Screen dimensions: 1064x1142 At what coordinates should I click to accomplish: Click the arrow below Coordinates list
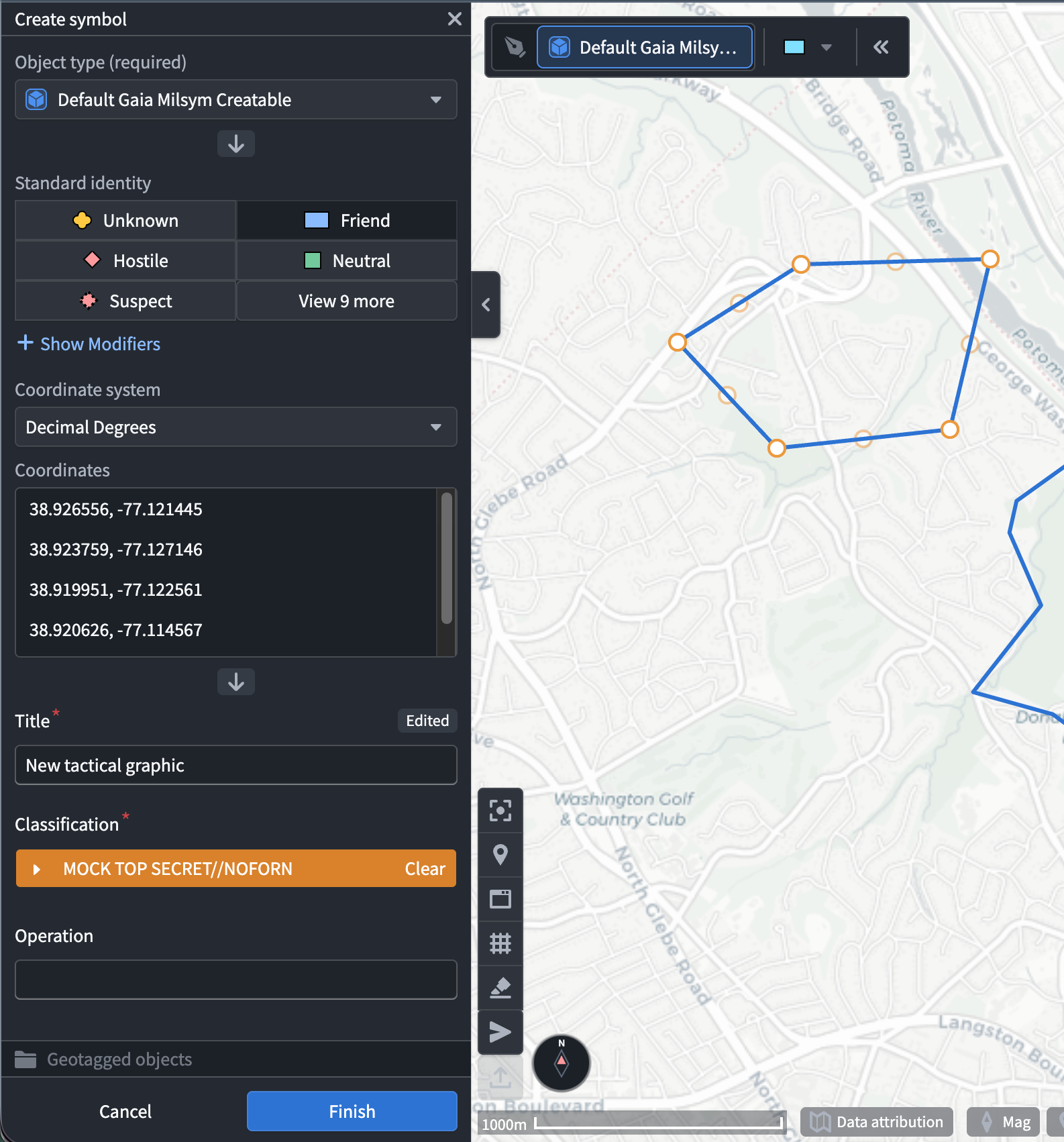pos(236,682)
